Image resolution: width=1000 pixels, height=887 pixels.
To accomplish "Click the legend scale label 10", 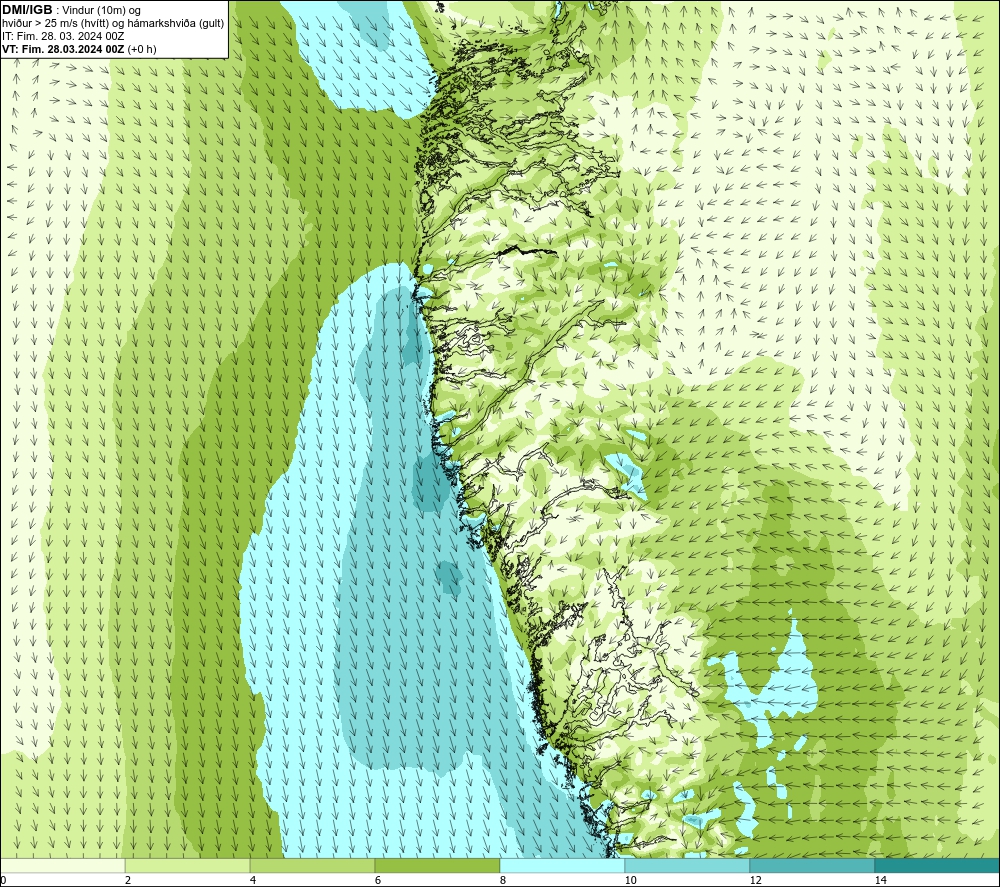I will pos(630,880).
